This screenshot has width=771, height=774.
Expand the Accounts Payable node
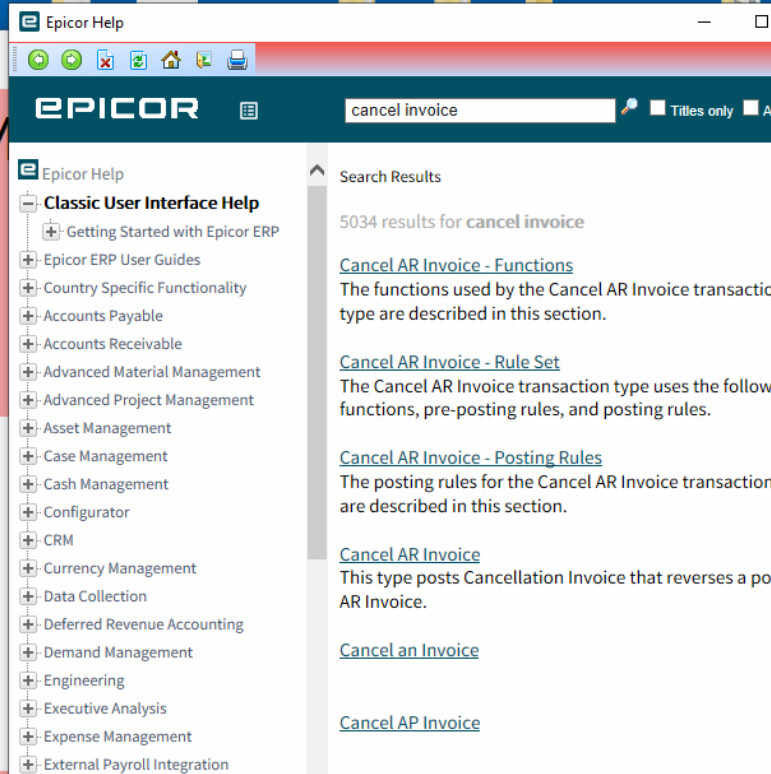(x=28, y=316)
